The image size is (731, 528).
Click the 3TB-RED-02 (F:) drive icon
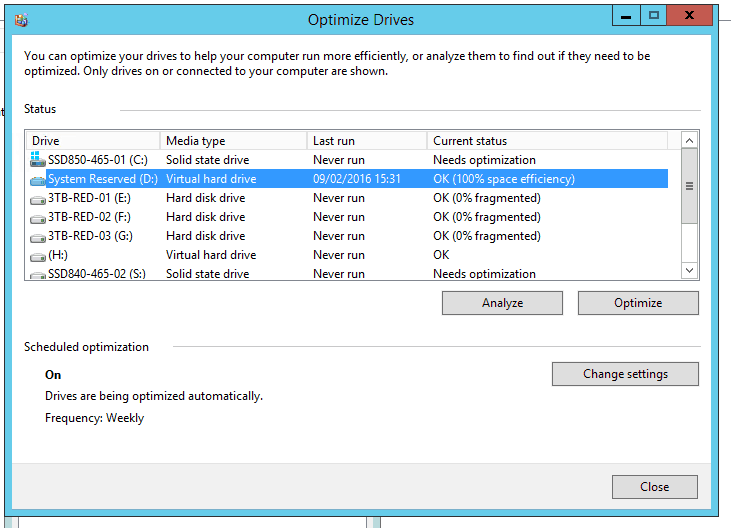(x=38, y=217)
